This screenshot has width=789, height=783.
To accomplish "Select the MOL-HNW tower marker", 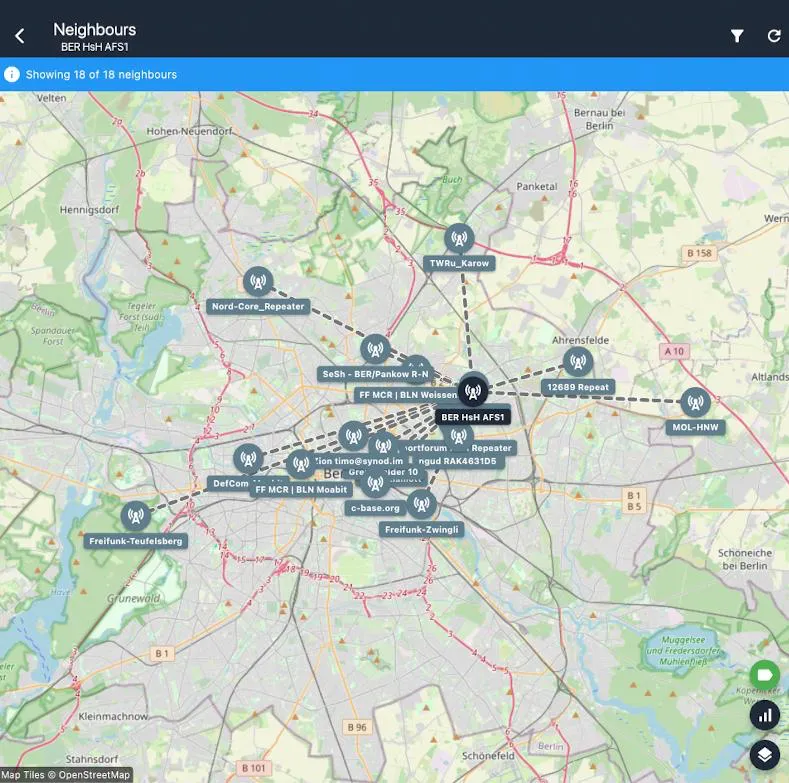I will 695,402.
